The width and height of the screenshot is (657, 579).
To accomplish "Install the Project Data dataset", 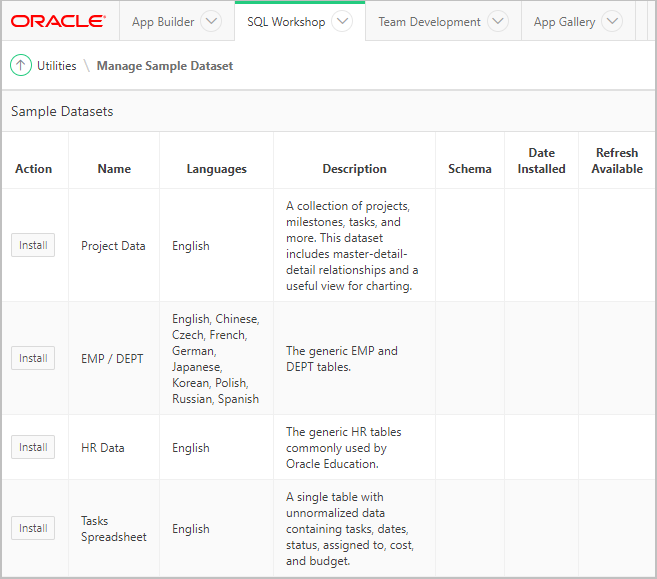I will click(33, 246).
